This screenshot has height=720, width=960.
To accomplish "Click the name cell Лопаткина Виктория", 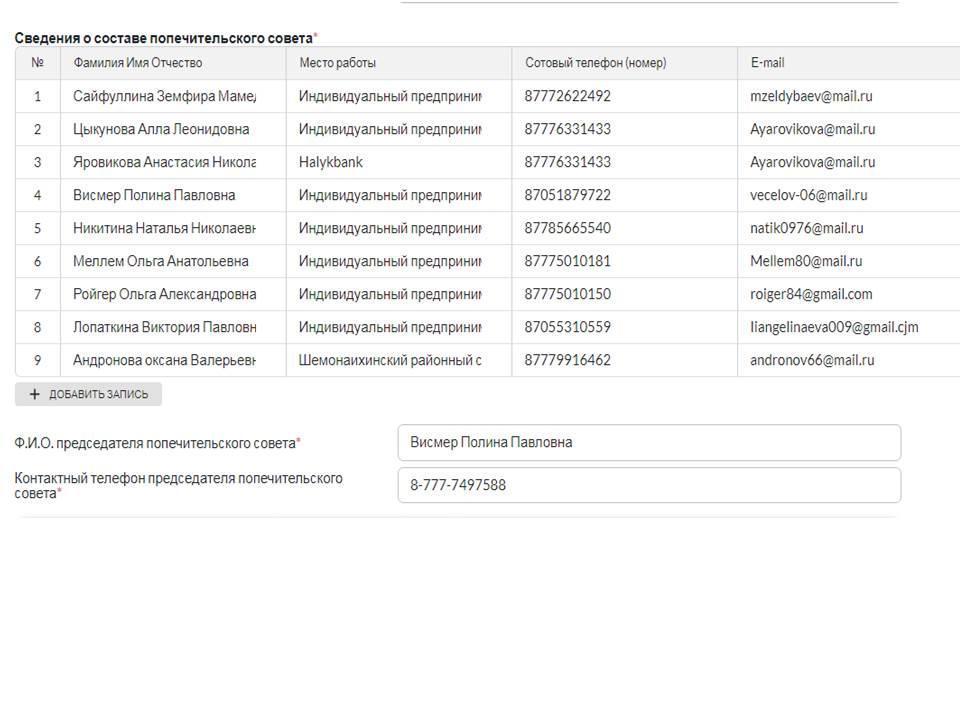I will [x=173, y=328].
